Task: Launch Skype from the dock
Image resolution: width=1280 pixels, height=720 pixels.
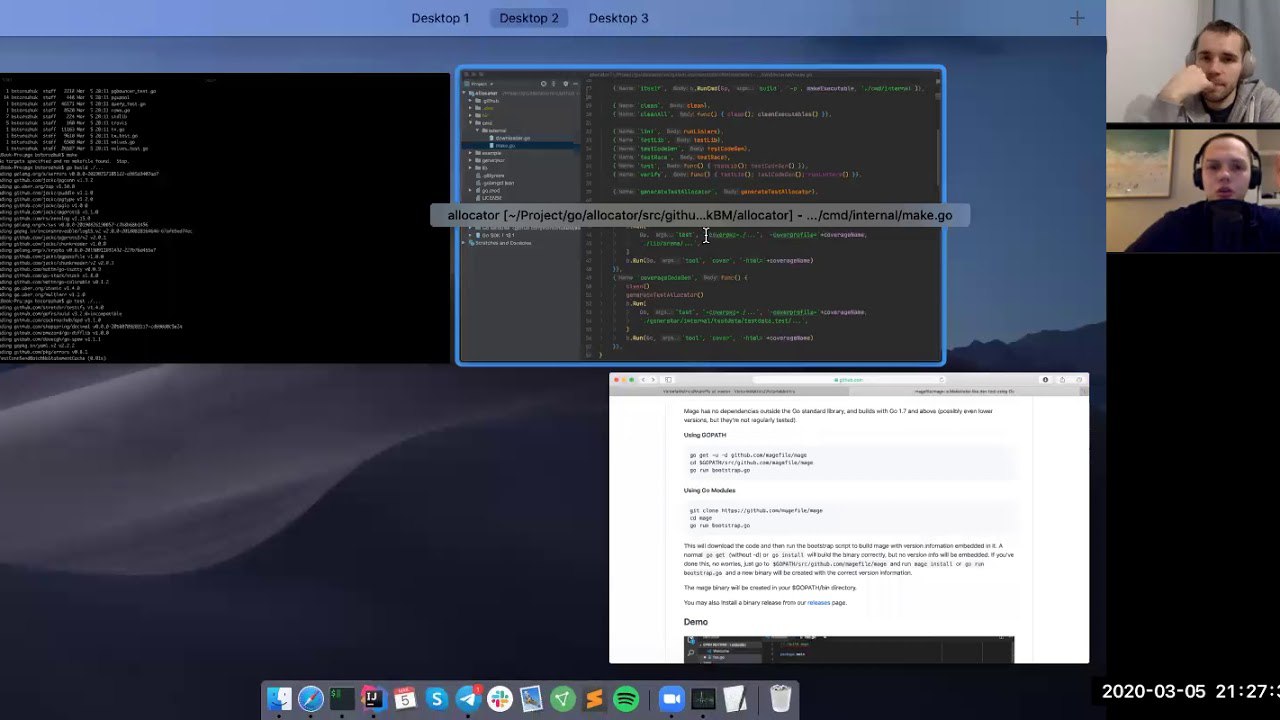Action: click(436, 699)
